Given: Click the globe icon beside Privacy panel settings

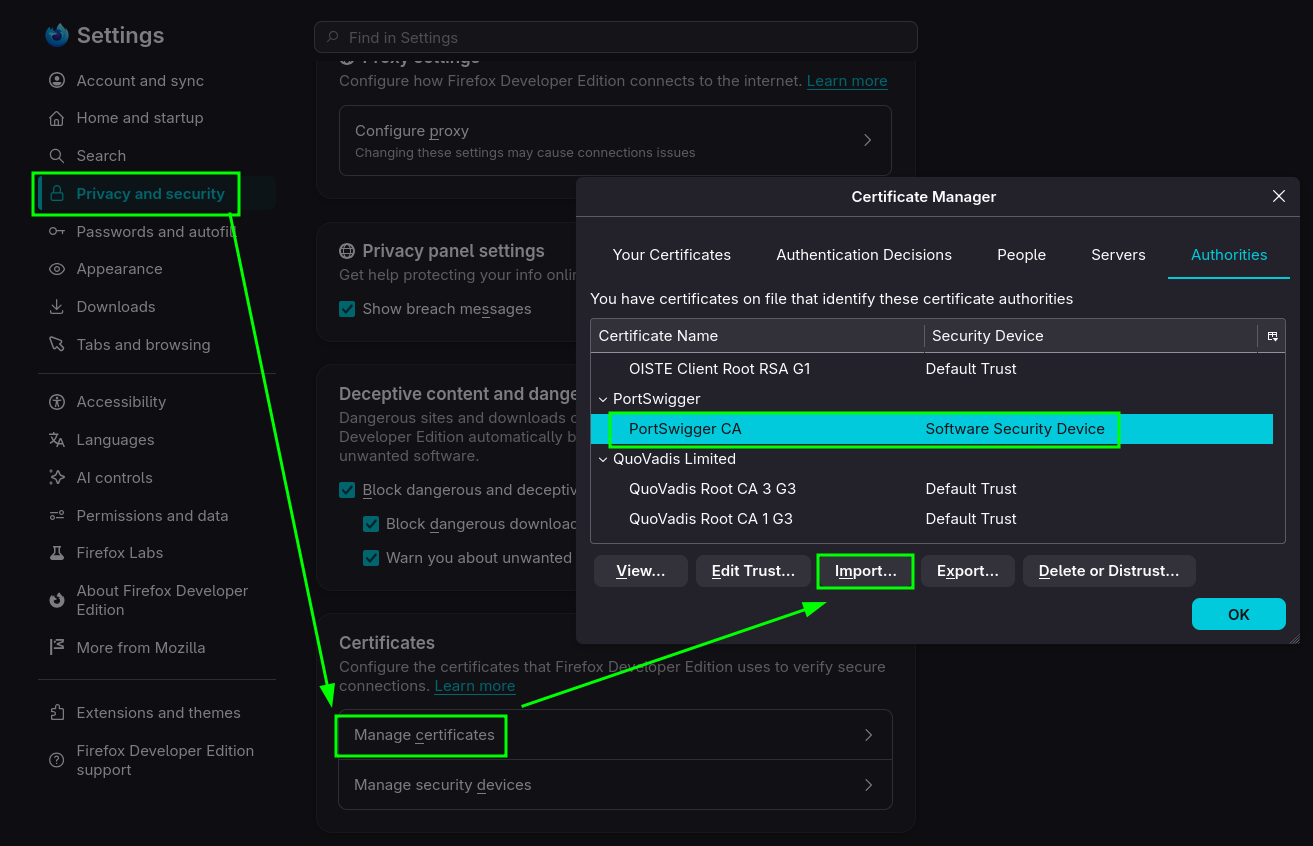Looking at the screenshot, I should [x=347, y=251].
